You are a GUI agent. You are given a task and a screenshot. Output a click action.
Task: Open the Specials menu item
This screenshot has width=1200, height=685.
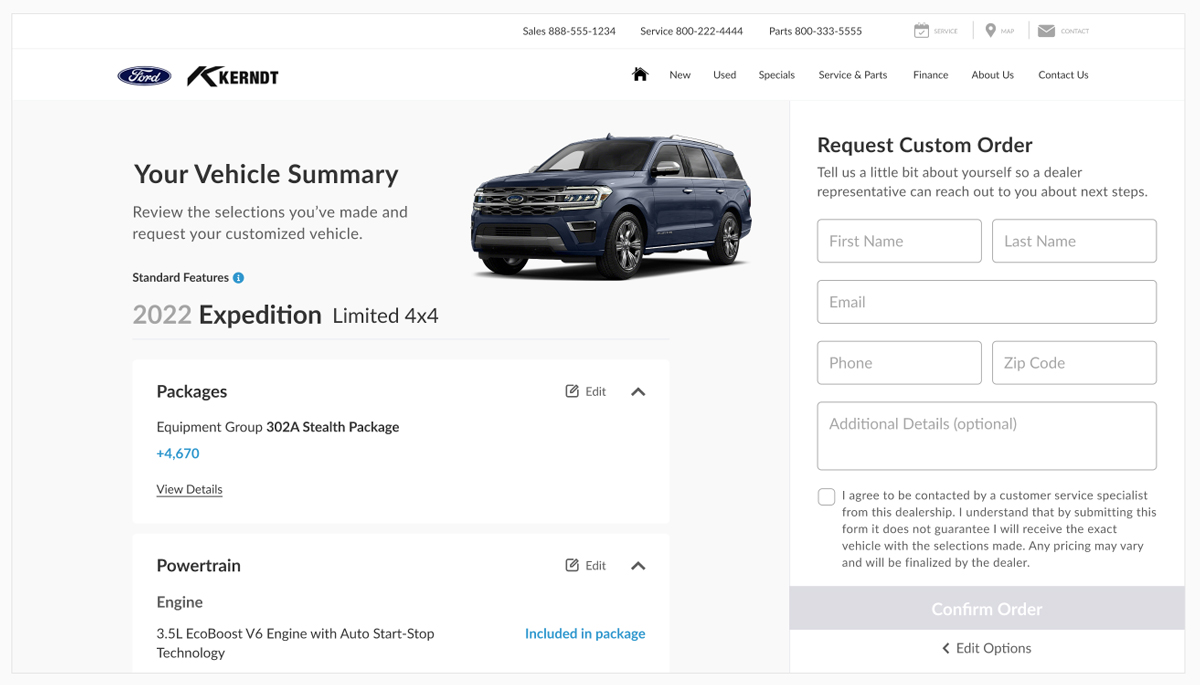point(776,75)
